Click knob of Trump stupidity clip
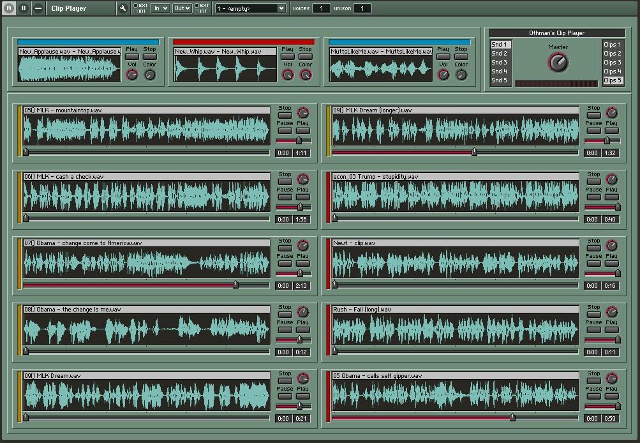The image size is (640, 443). [x=611, y=179]
